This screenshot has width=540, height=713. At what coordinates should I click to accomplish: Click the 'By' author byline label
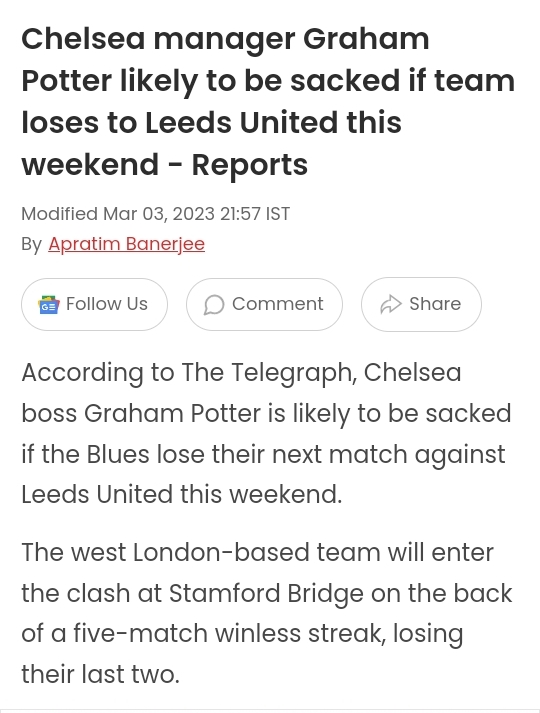pyautogui.click(x=31, y=244)
